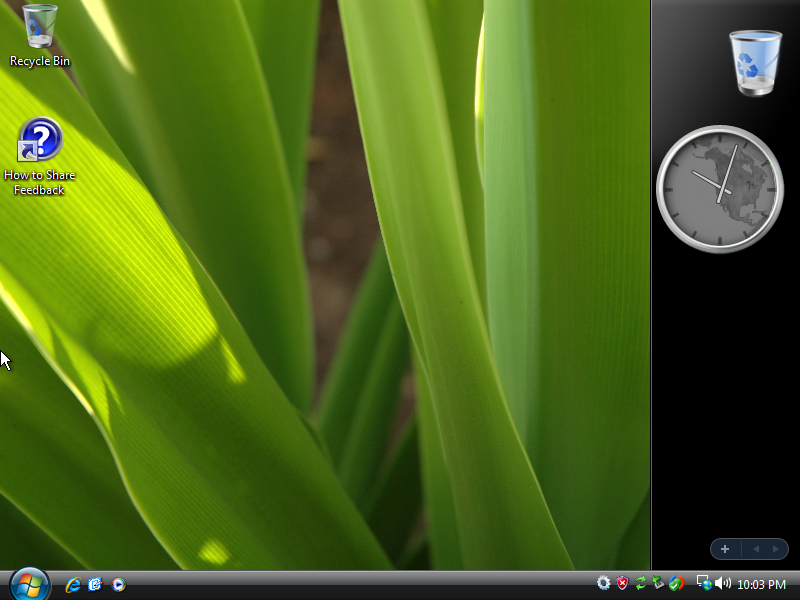The height and width of the screenshot is (600, 800).
Task: Click the analog clock gadget in the sidebar
Action: pos(720,189)
